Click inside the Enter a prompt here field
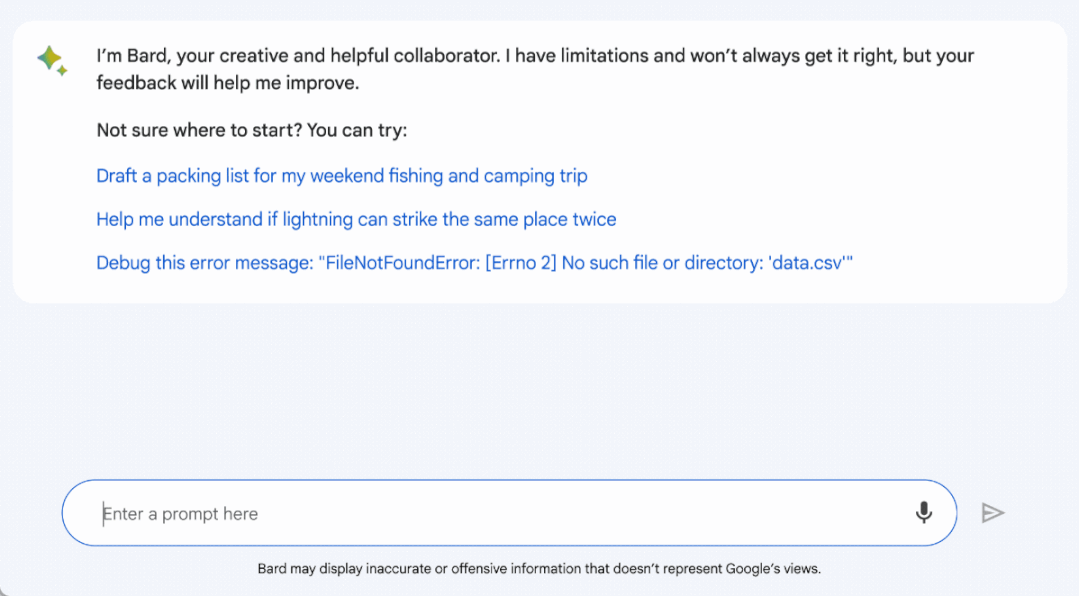 click(400, 512)
